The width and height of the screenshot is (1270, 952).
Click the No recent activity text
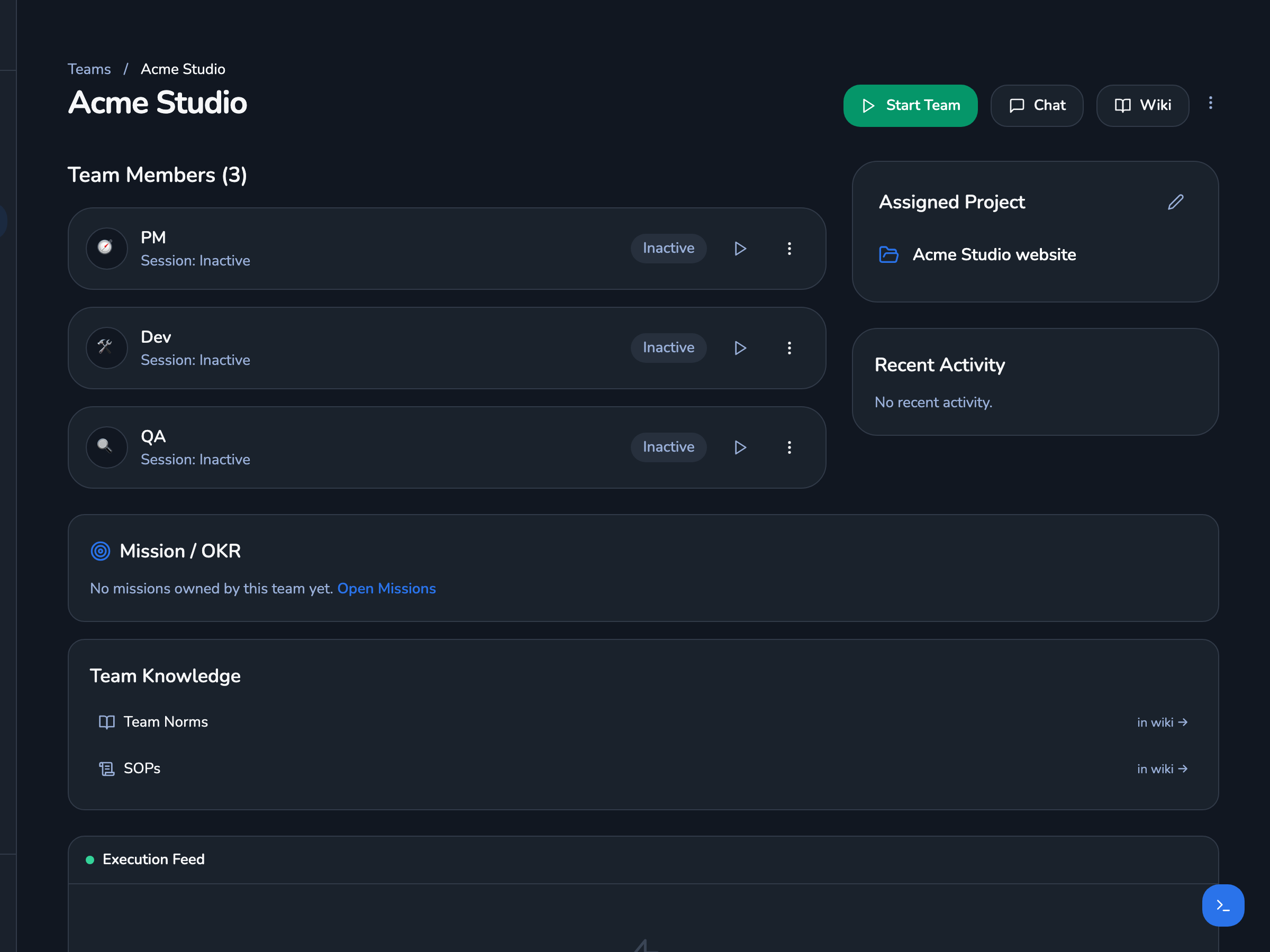pyautogui.click(x=933, y=402)
